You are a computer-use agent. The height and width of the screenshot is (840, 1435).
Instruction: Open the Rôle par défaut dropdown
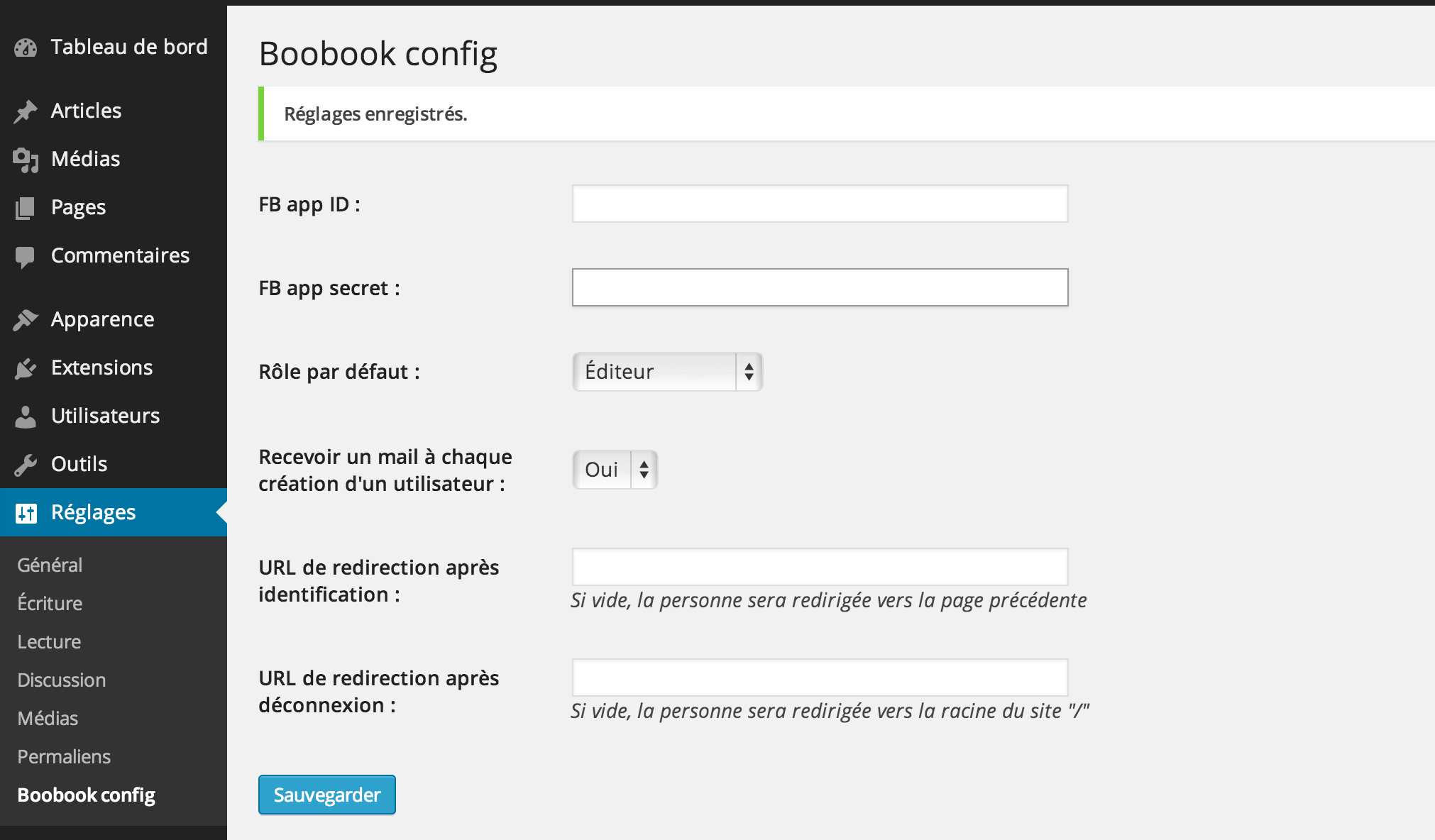667,372
